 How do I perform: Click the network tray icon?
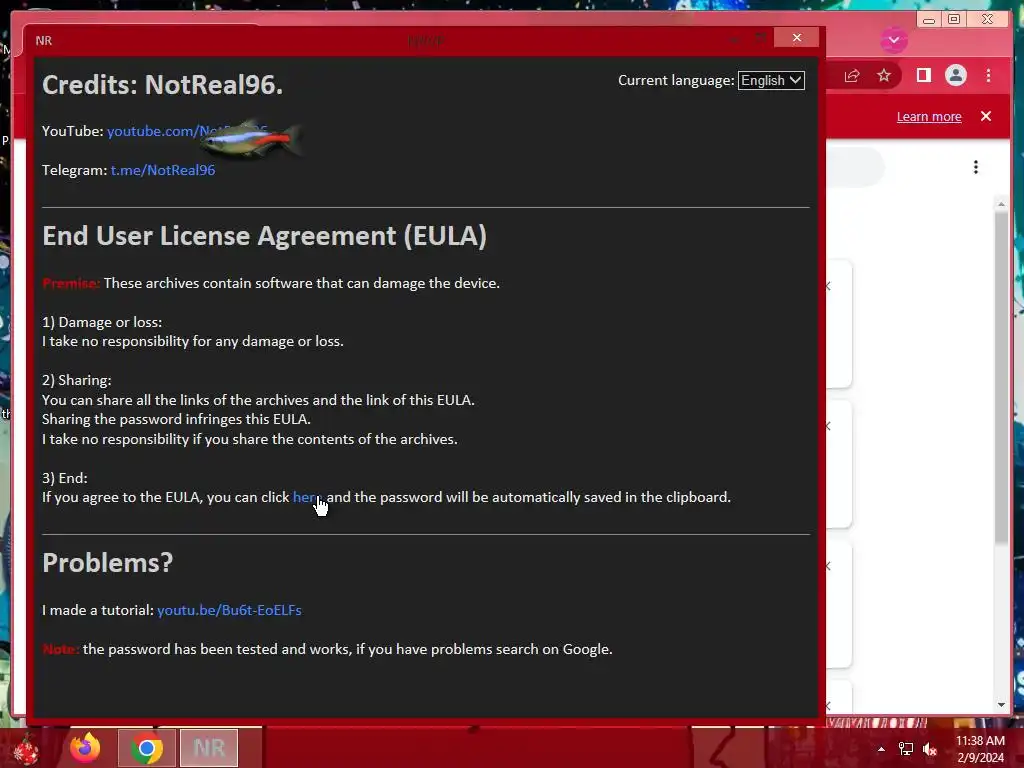coord(906,749)
